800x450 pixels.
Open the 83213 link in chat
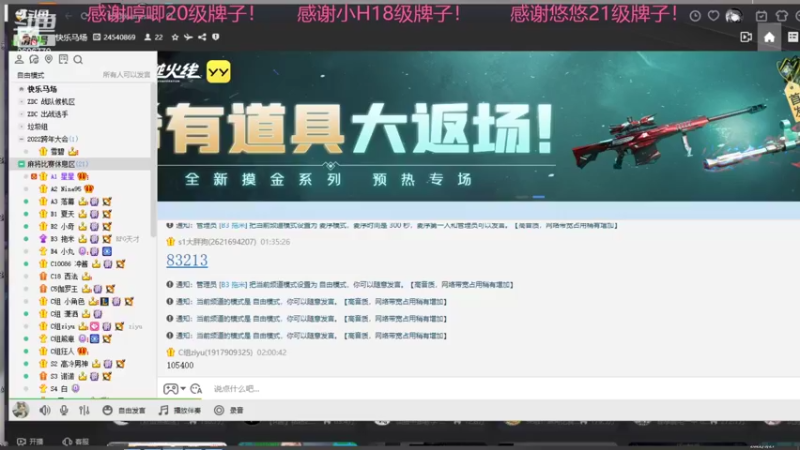pos(187,260)
